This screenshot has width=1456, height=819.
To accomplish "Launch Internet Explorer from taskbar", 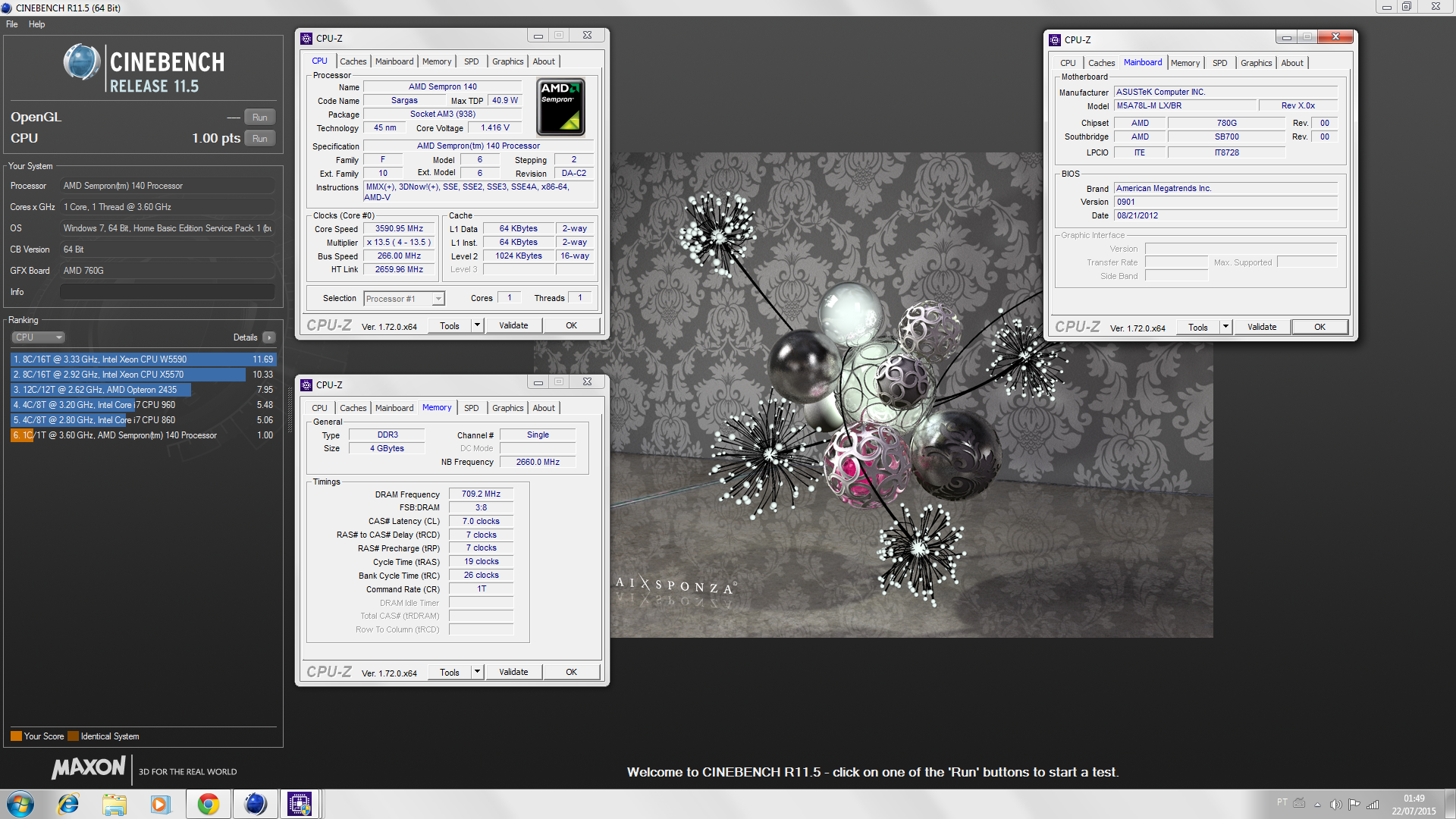I will pos(68,804).
